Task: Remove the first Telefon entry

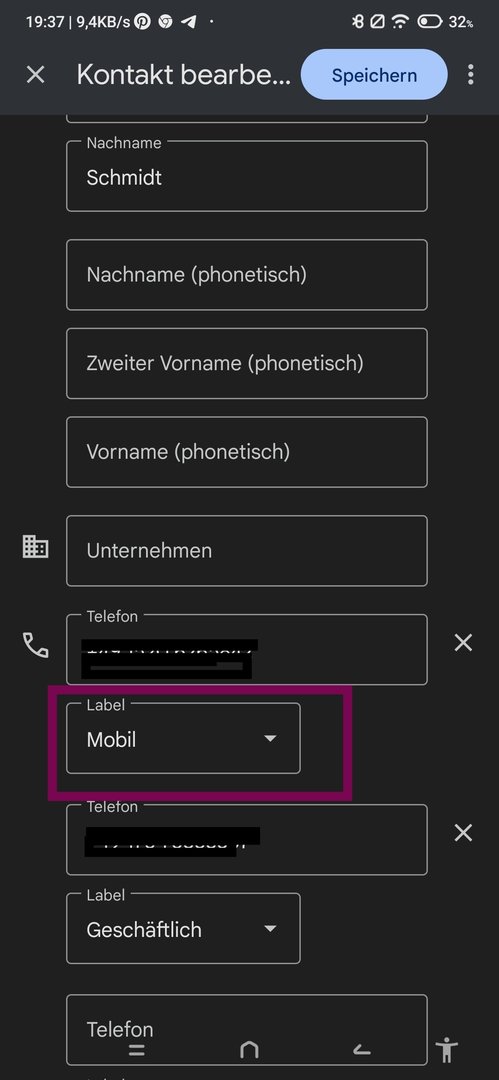Action: [463, 643]
